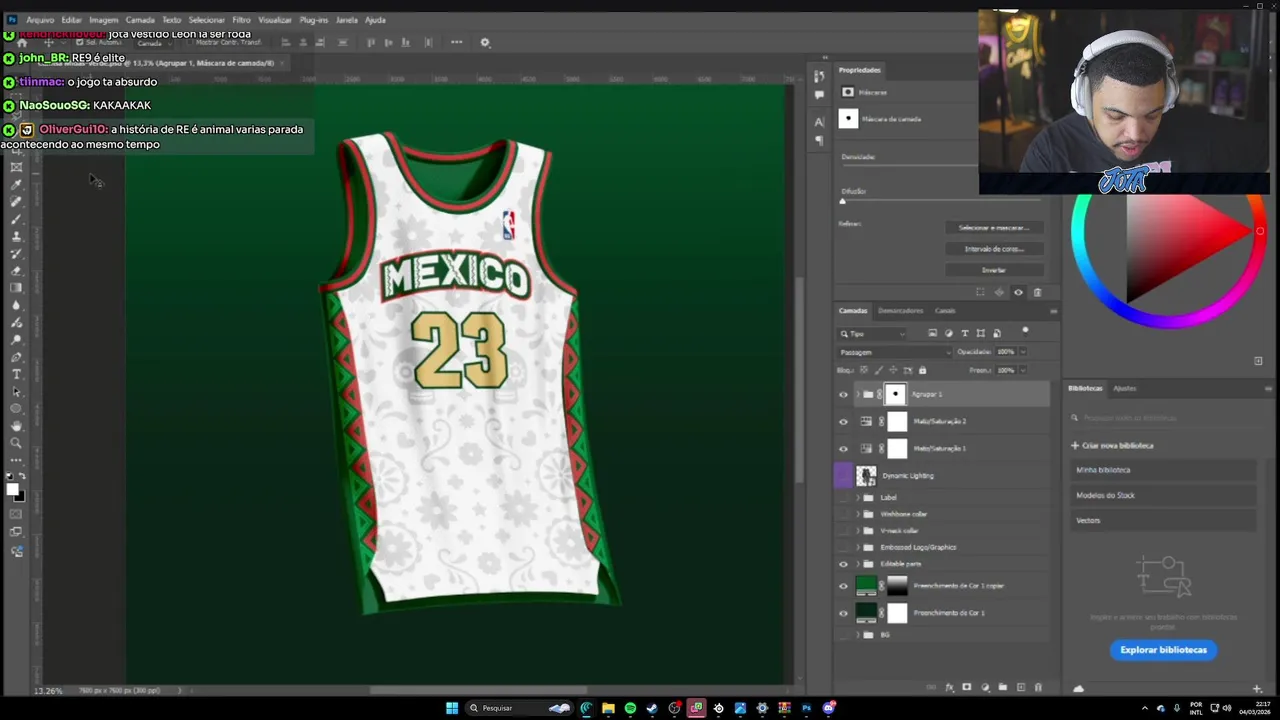Screen dimensions: 1280x720
Task: Click Criar nova biblioteca link
Action: (1112, 446)
